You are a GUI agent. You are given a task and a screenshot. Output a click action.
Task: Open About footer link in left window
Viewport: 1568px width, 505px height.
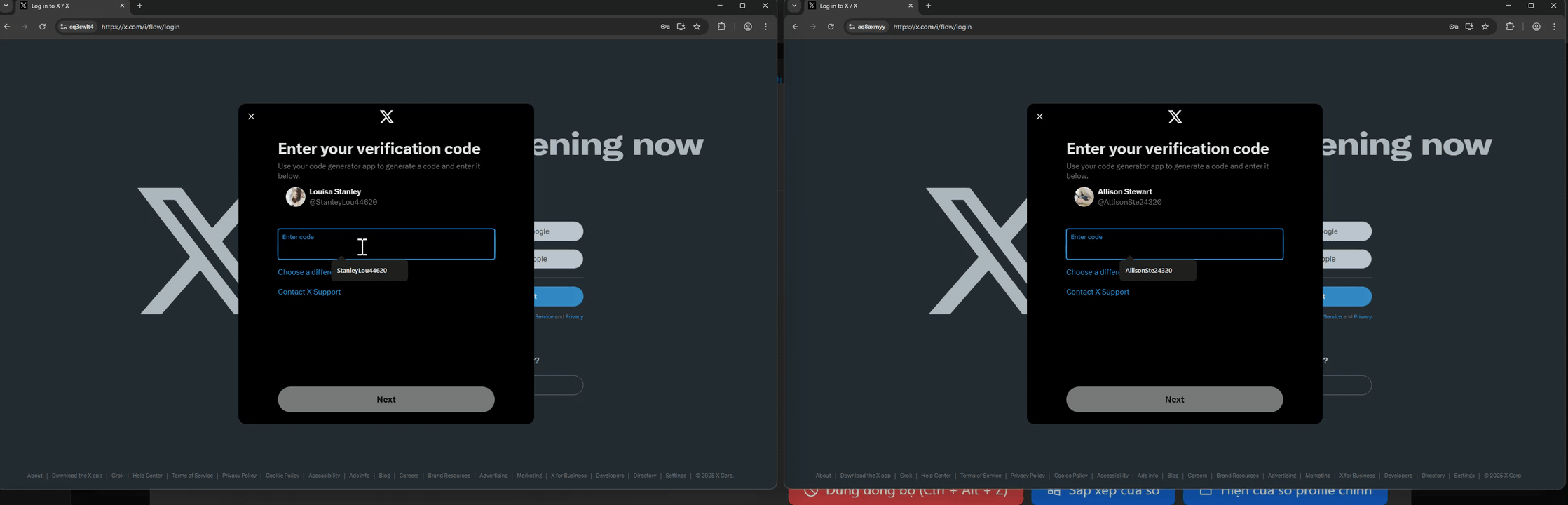pos(34,476)
